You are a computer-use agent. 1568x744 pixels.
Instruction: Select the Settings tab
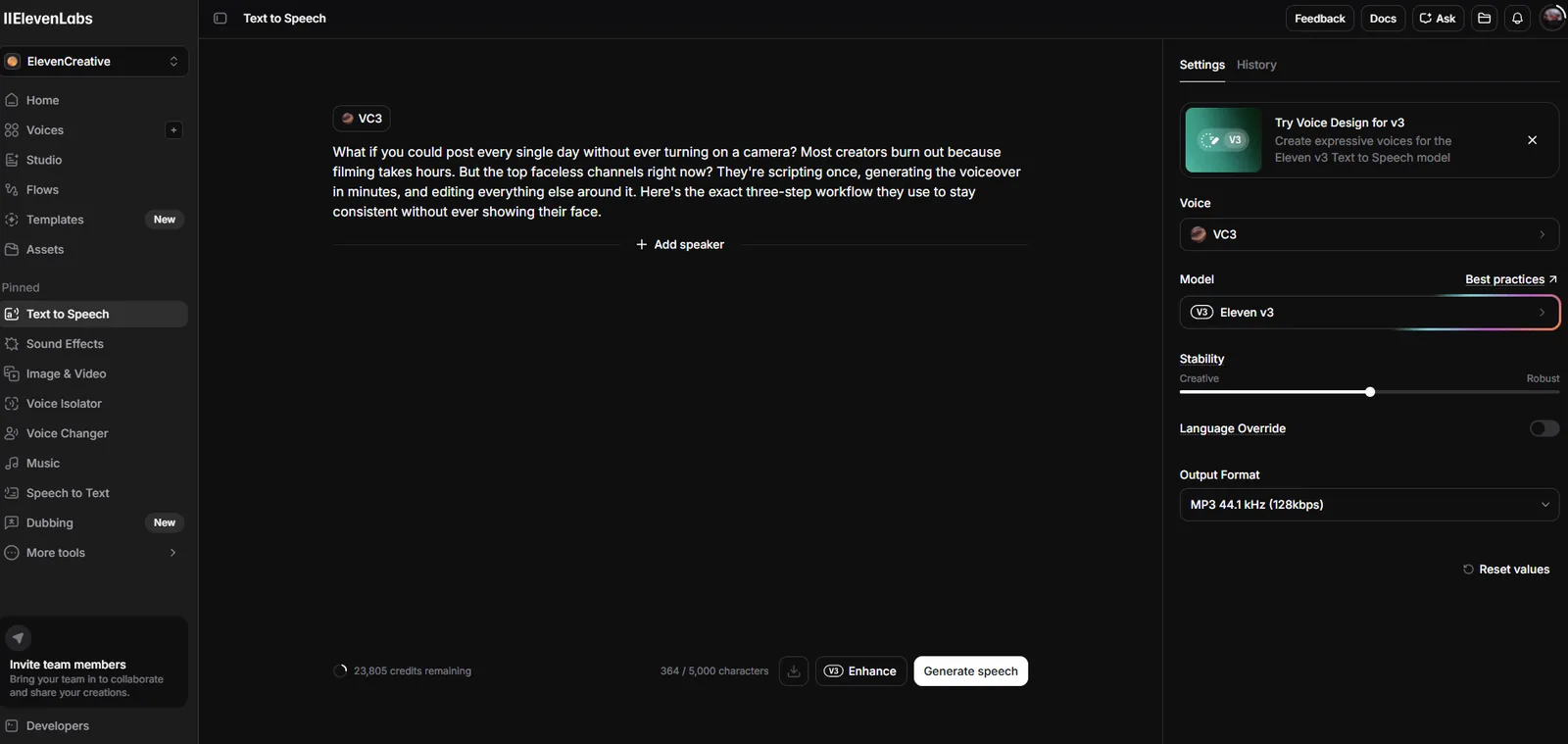click(1202, 65)
